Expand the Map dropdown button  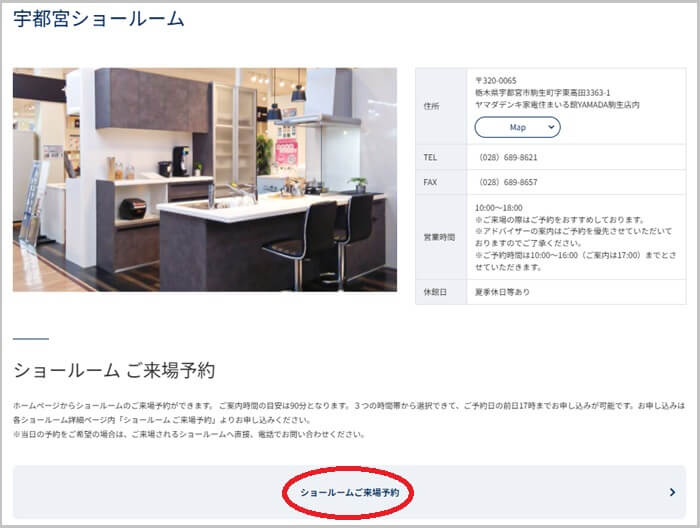coord(516,127)
